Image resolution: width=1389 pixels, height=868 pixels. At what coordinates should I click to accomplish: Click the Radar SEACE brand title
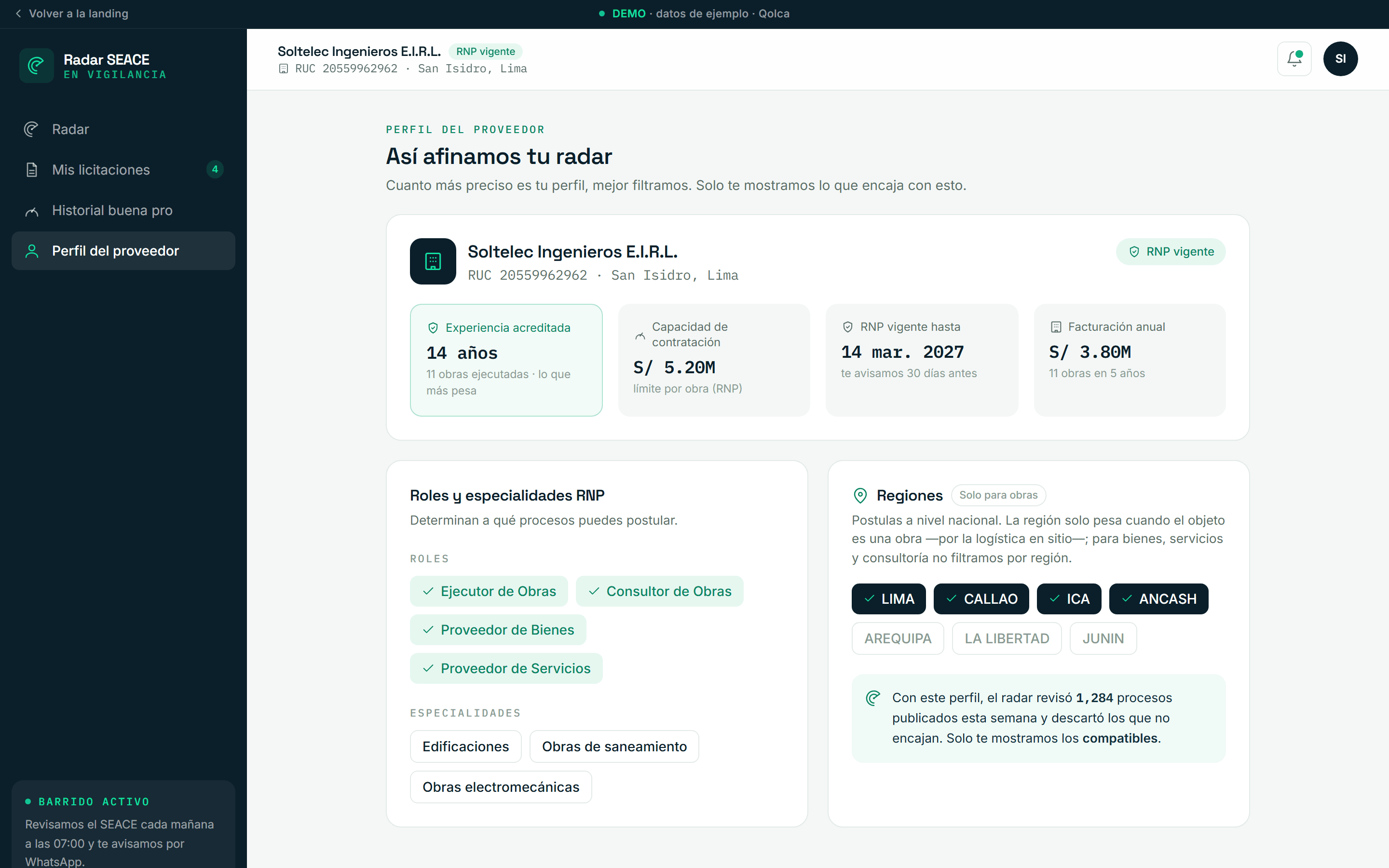106,60
